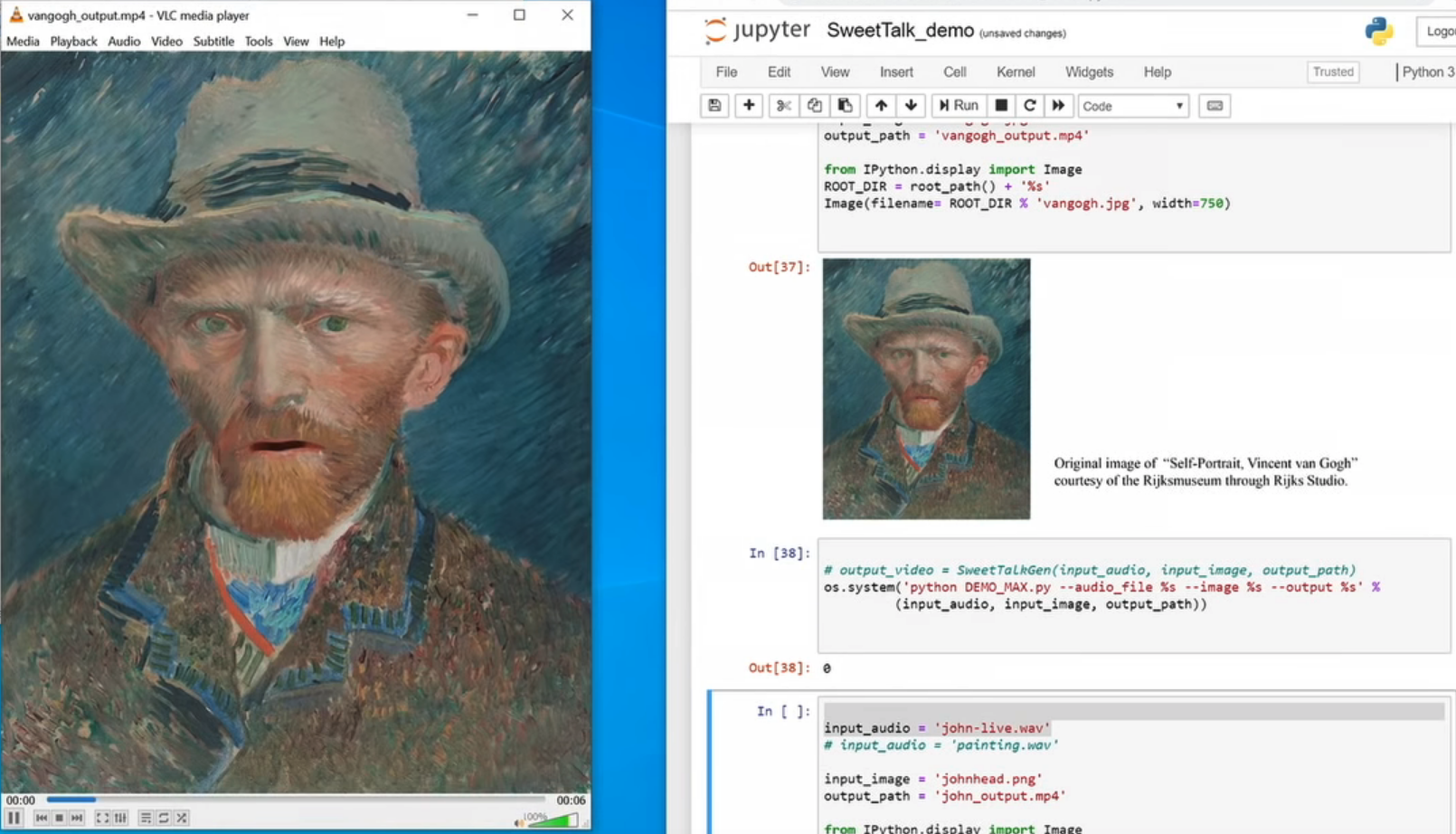
Task: Click the VLC video display area
Action: (296, 422)
